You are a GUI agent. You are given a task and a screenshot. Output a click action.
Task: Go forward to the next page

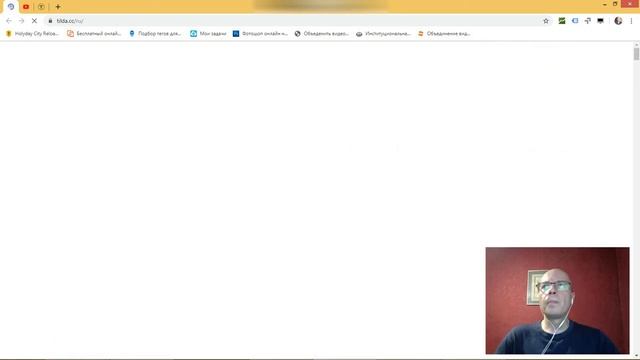(22, 21)
